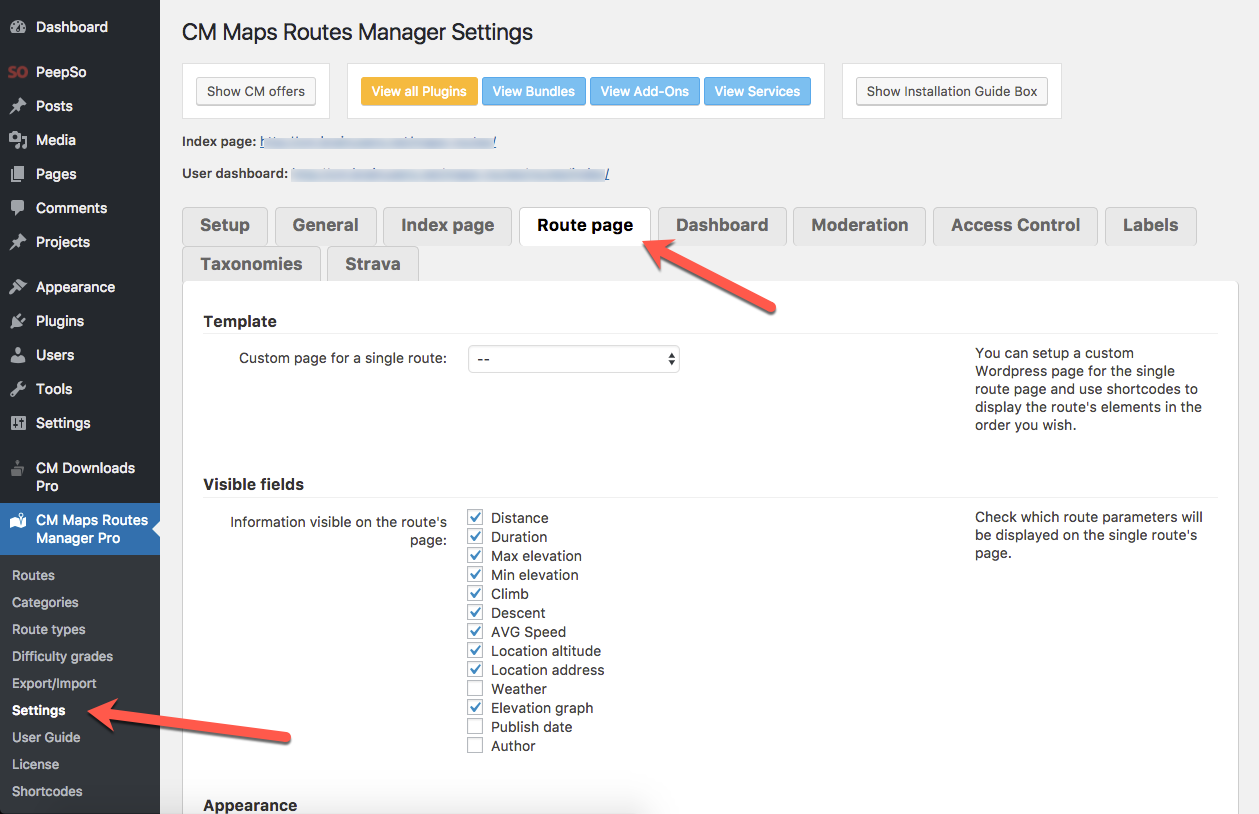
Task: Open the User Guide submenu item
Action: pos(46,738)
